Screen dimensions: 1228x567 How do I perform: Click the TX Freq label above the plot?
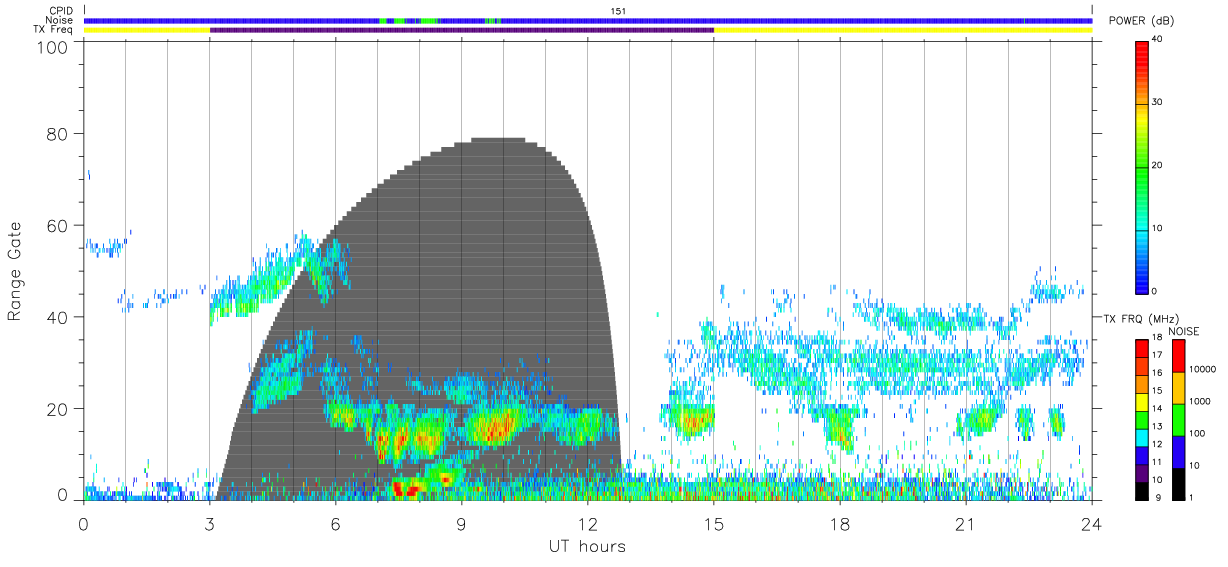(53, 30)
